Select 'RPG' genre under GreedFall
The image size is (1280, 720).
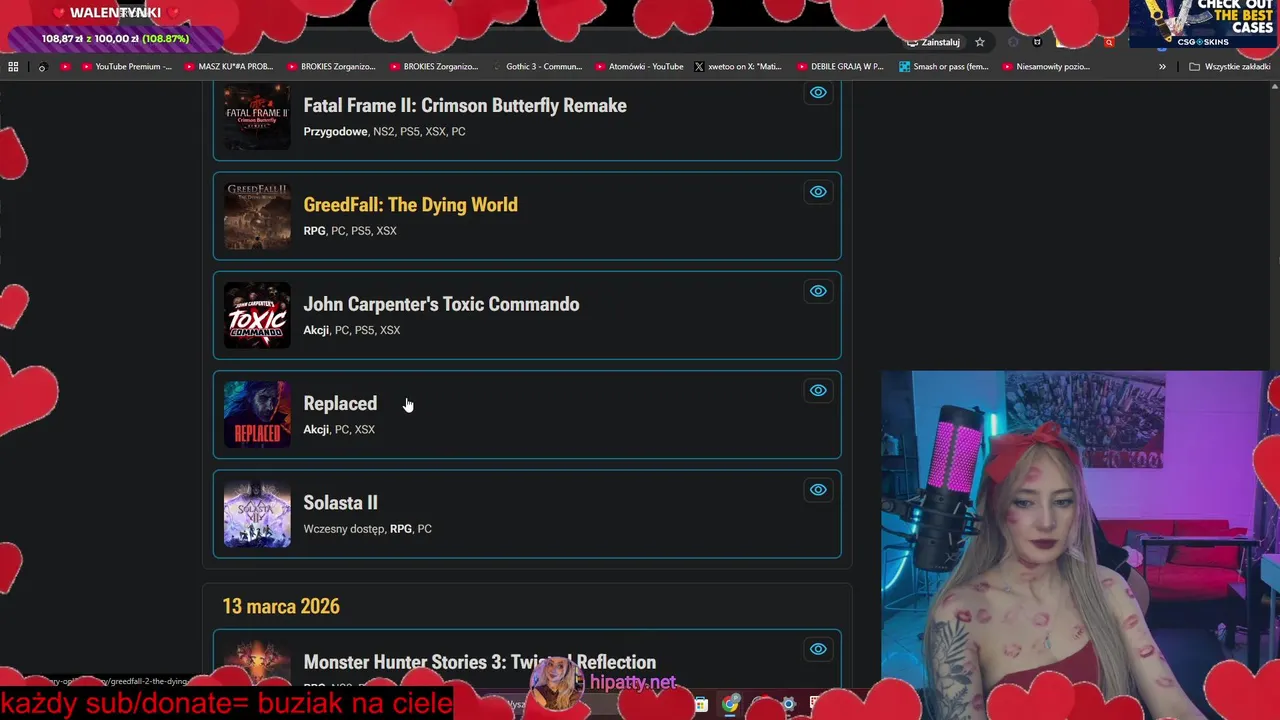click(314, 231)
